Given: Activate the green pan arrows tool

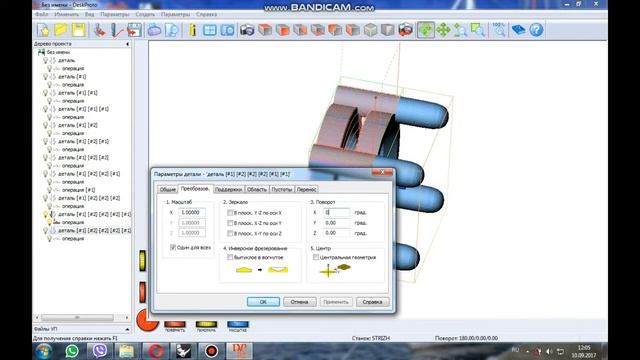Looking at the screenshot, I should [x=443, y=30].
